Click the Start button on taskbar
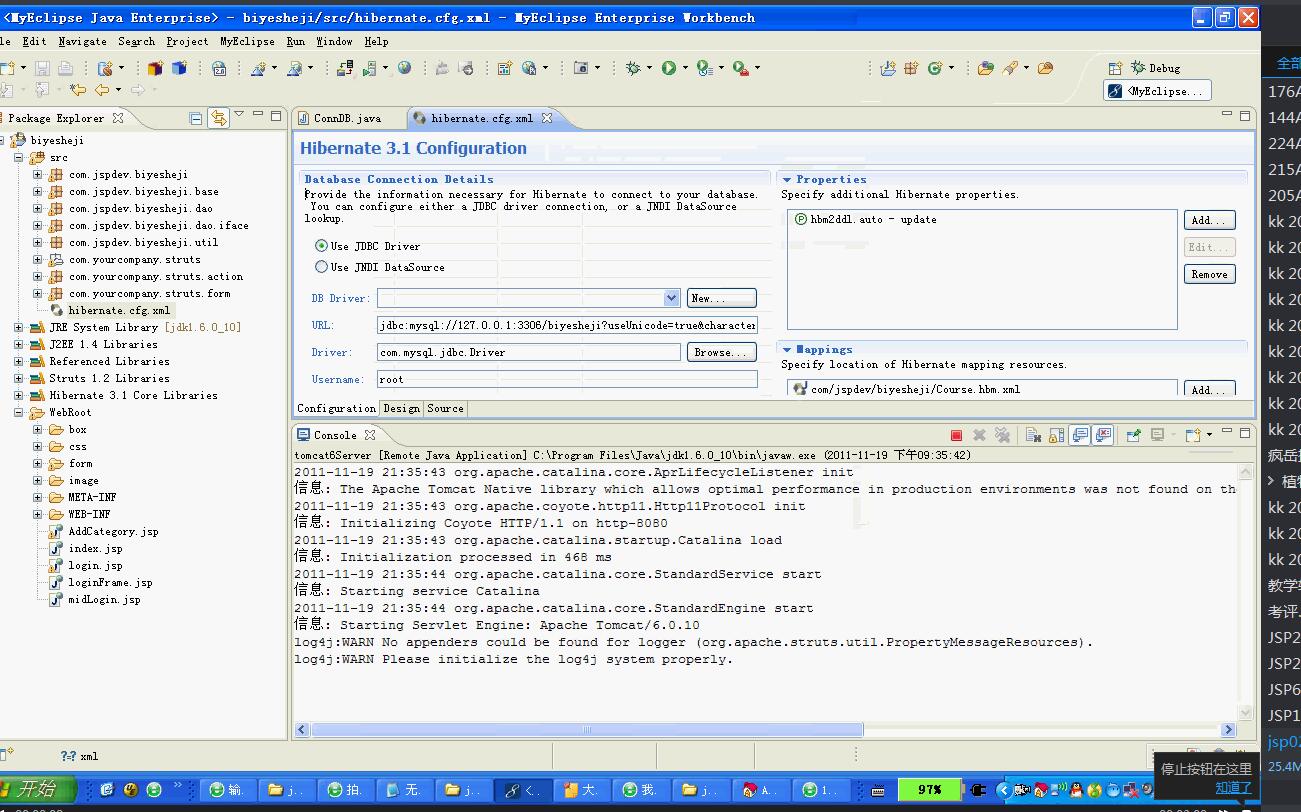 tap(36, 789)
